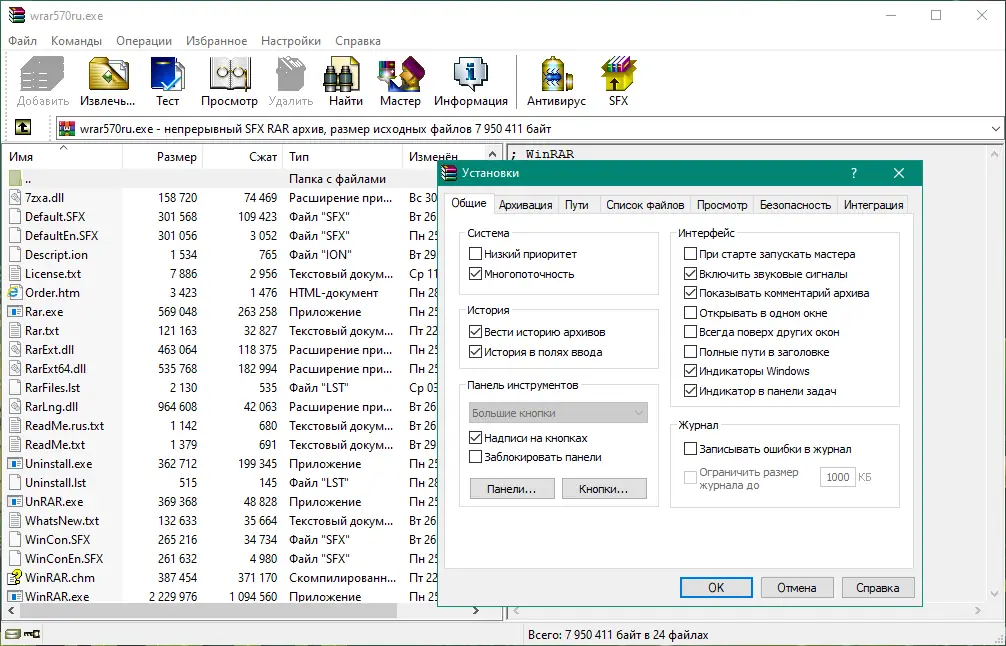Check Всегда поверх других окон
1006x646 pixels.
[690, 332]
